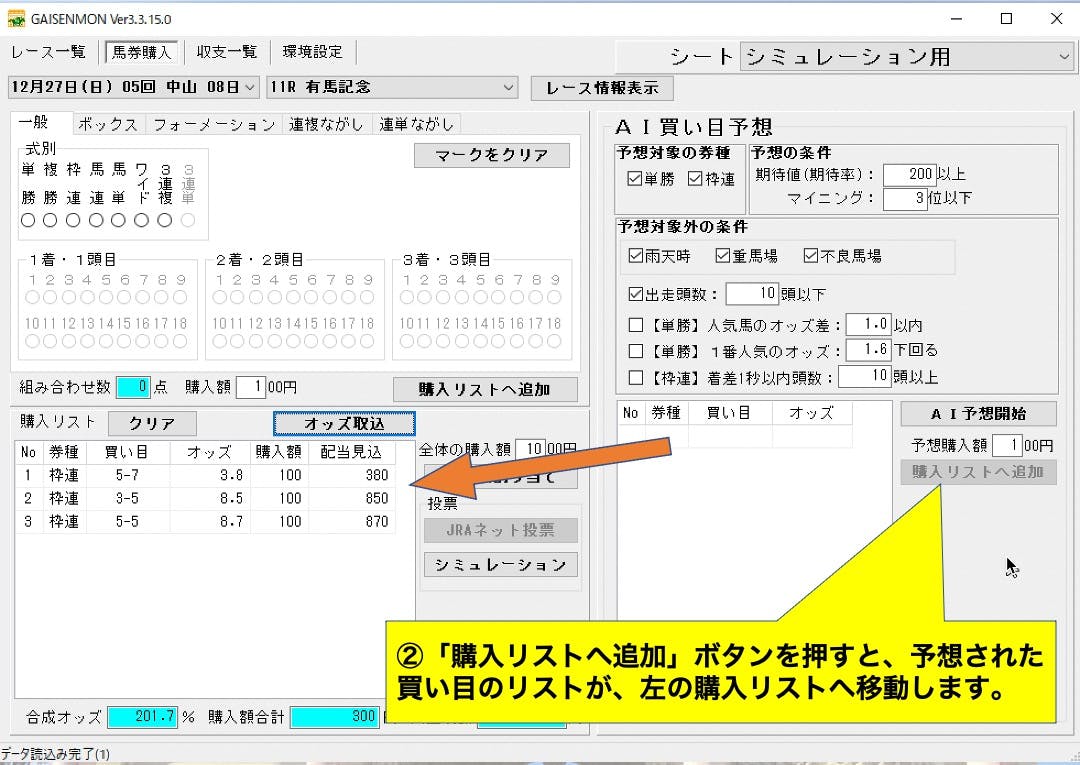Screen dimensions: 1080x765
Task: Click the 1番人気のオッズ input showing 1.6
Action: 869,350
